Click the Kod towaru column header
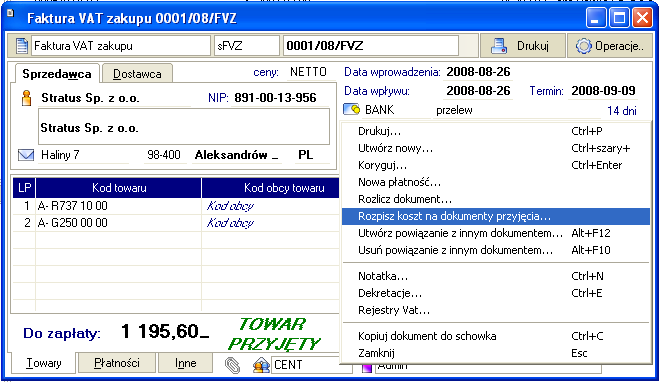The image size is (659, 382). (119, 187)
